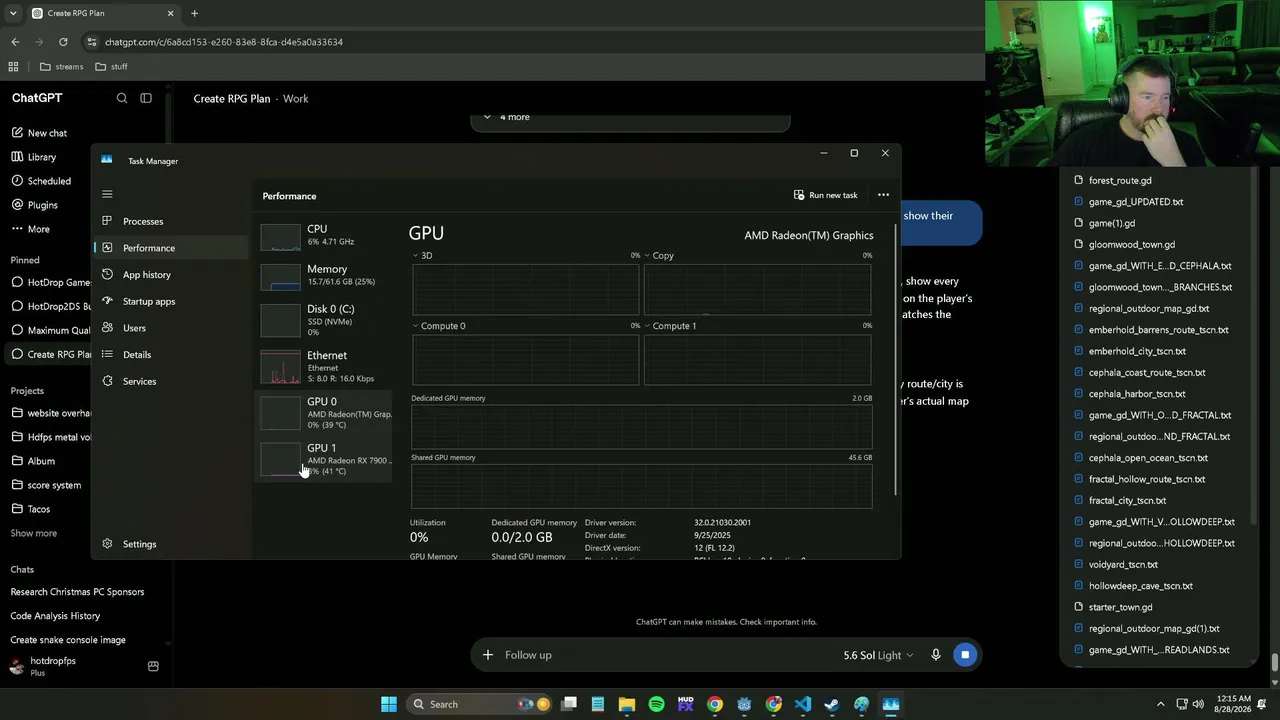Image resolution: width=1280 pixels, height=720 pixels.
Task: Click Show more under Projects
Action: (x=34, y=533)
